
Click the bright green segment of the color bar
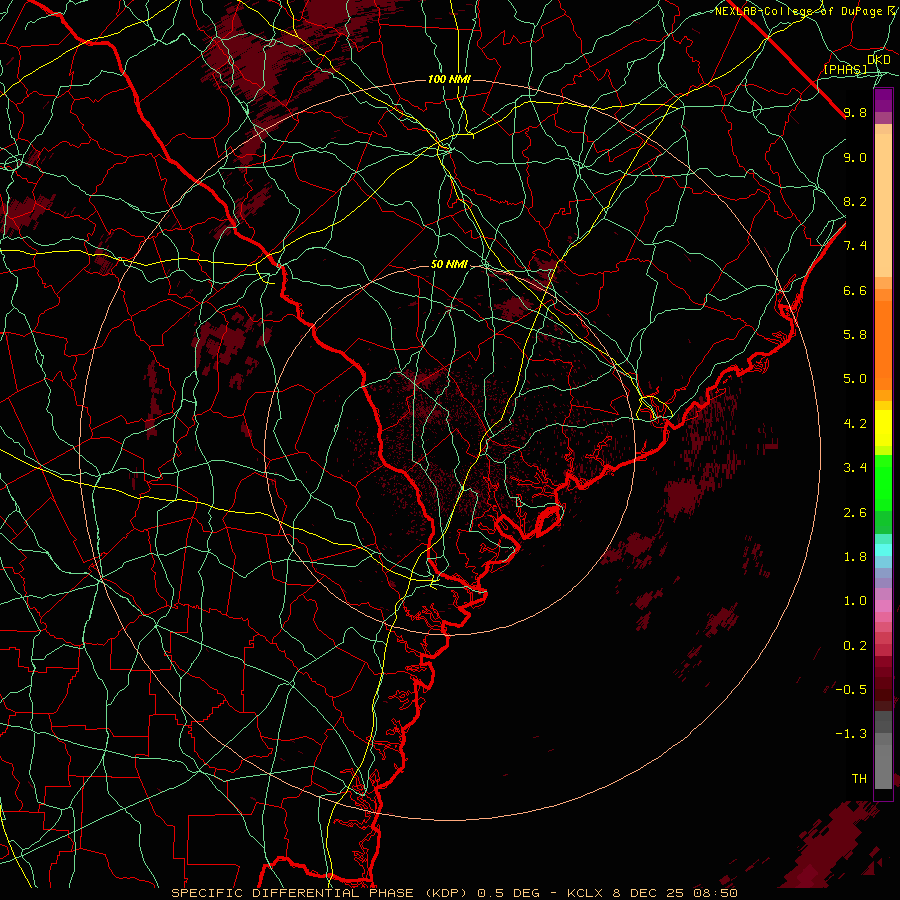click(x=883, y=482)
